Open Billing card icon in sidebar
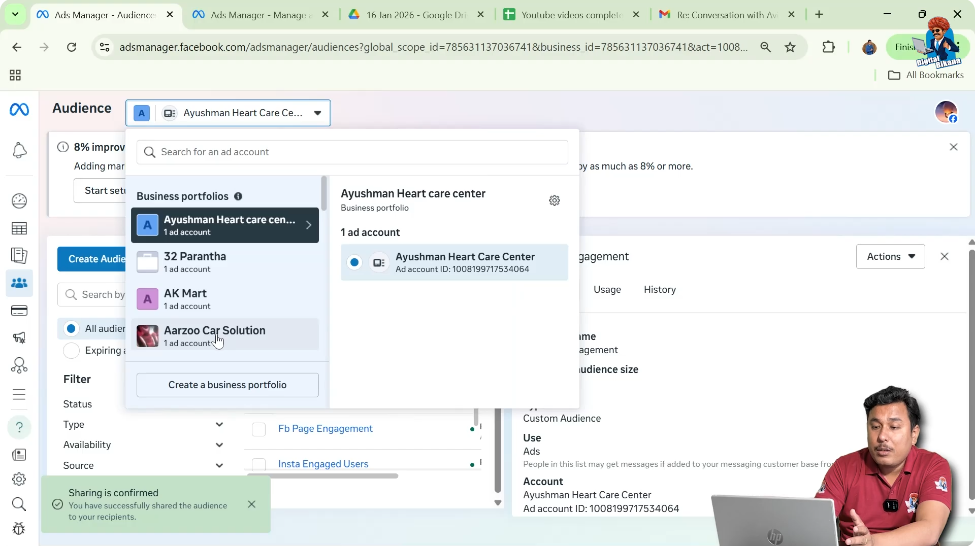This screenshot has height=546, width=975. [x=19, y=311]
